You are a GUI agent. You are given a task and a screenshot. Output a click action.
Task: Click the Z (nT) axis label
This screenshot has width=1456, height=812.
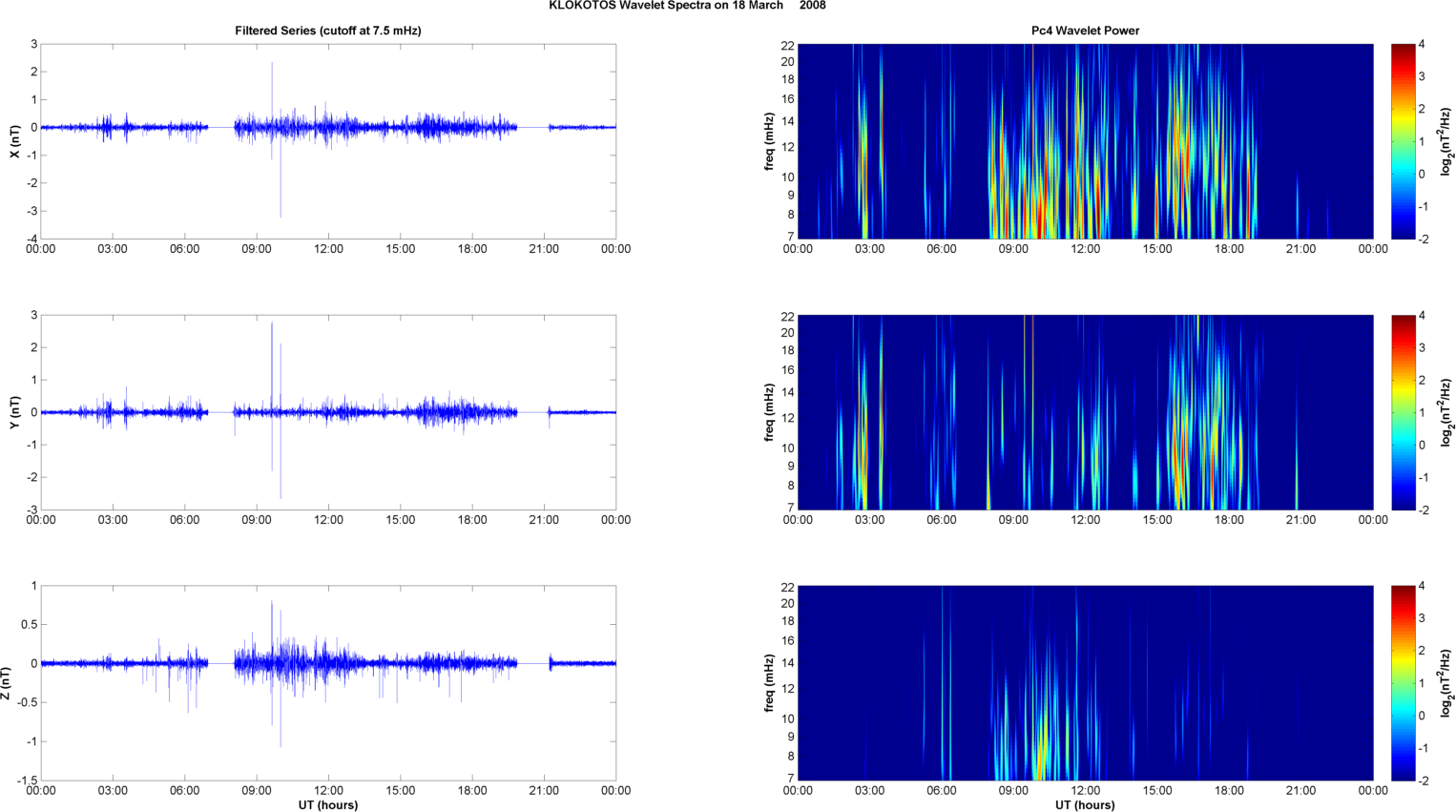[x=7, y=683]
